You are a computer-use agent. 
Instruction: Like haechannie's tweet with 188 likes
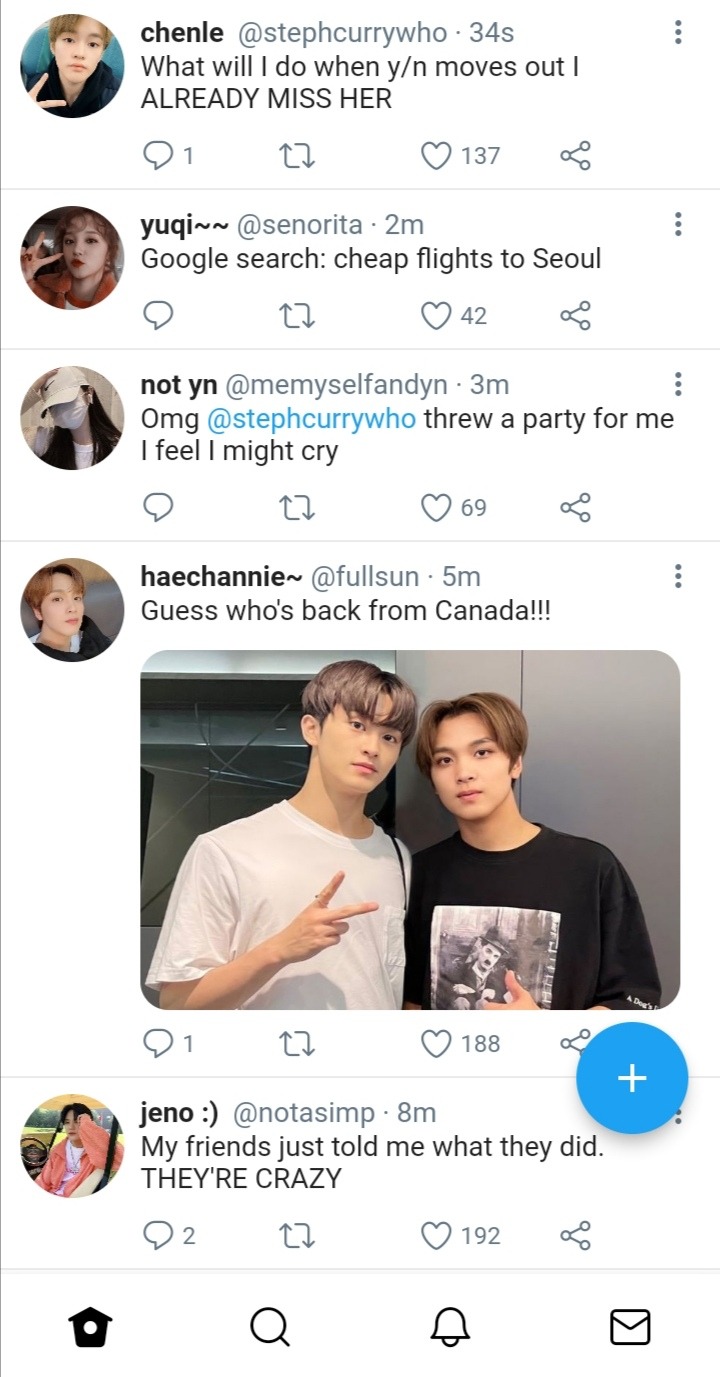click(436, 1044)
